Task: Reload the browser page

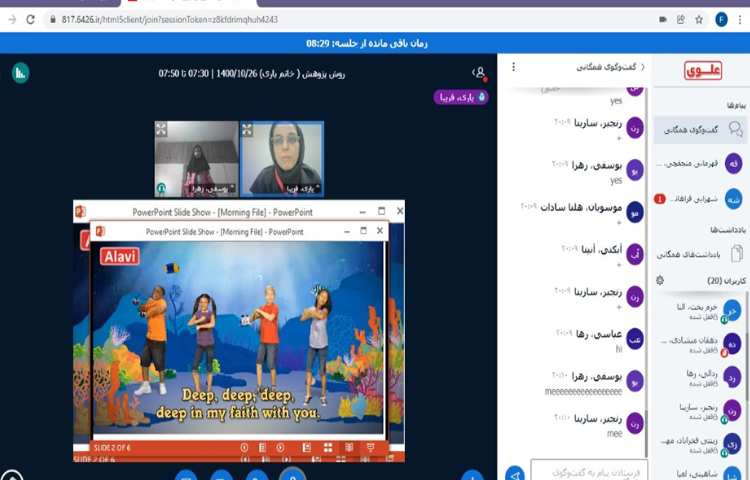Action: click(x=31, y=20)
